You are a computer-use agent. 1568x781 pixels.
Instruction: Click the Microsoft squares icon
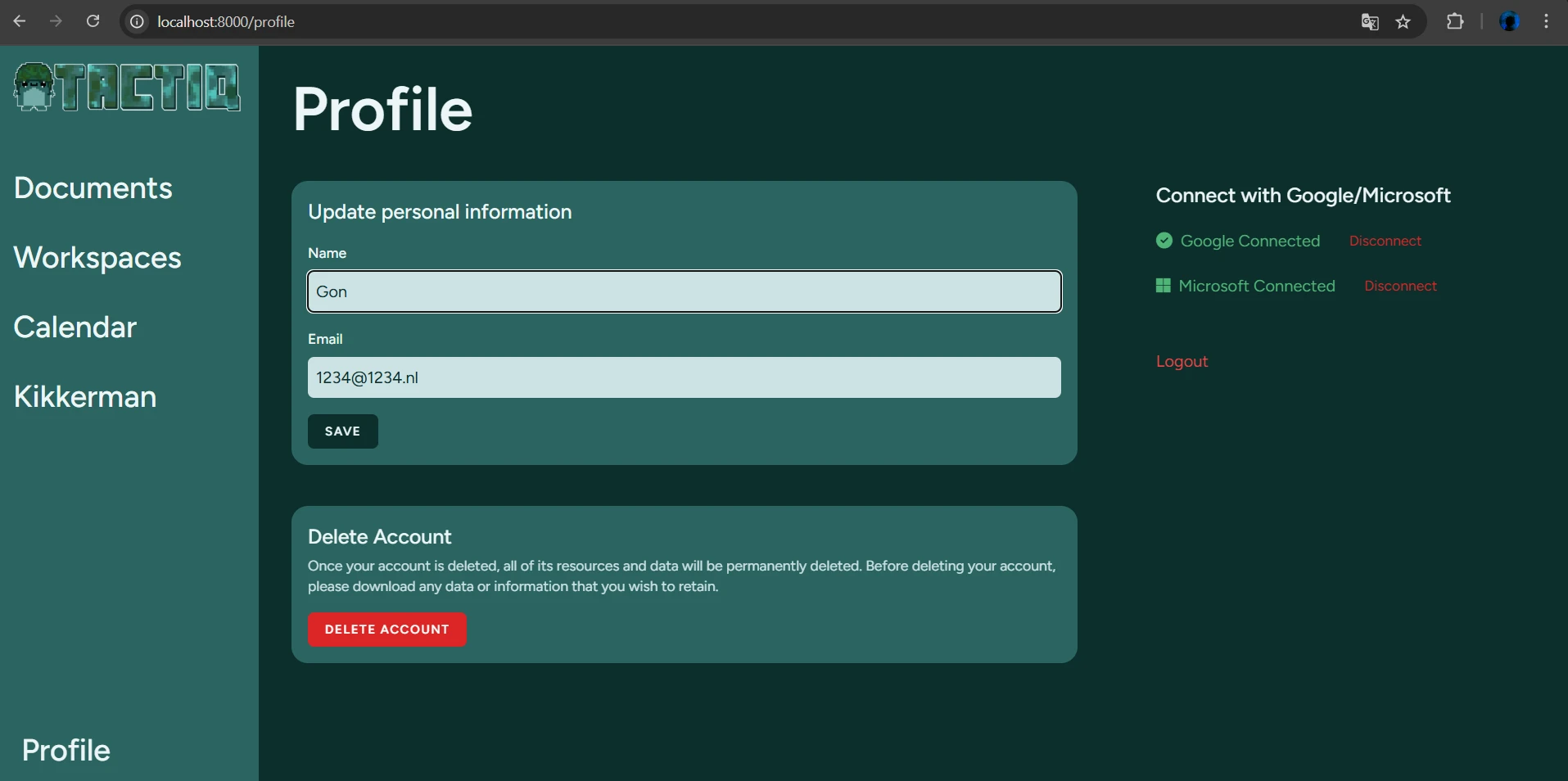click(x=1164, y=286)
